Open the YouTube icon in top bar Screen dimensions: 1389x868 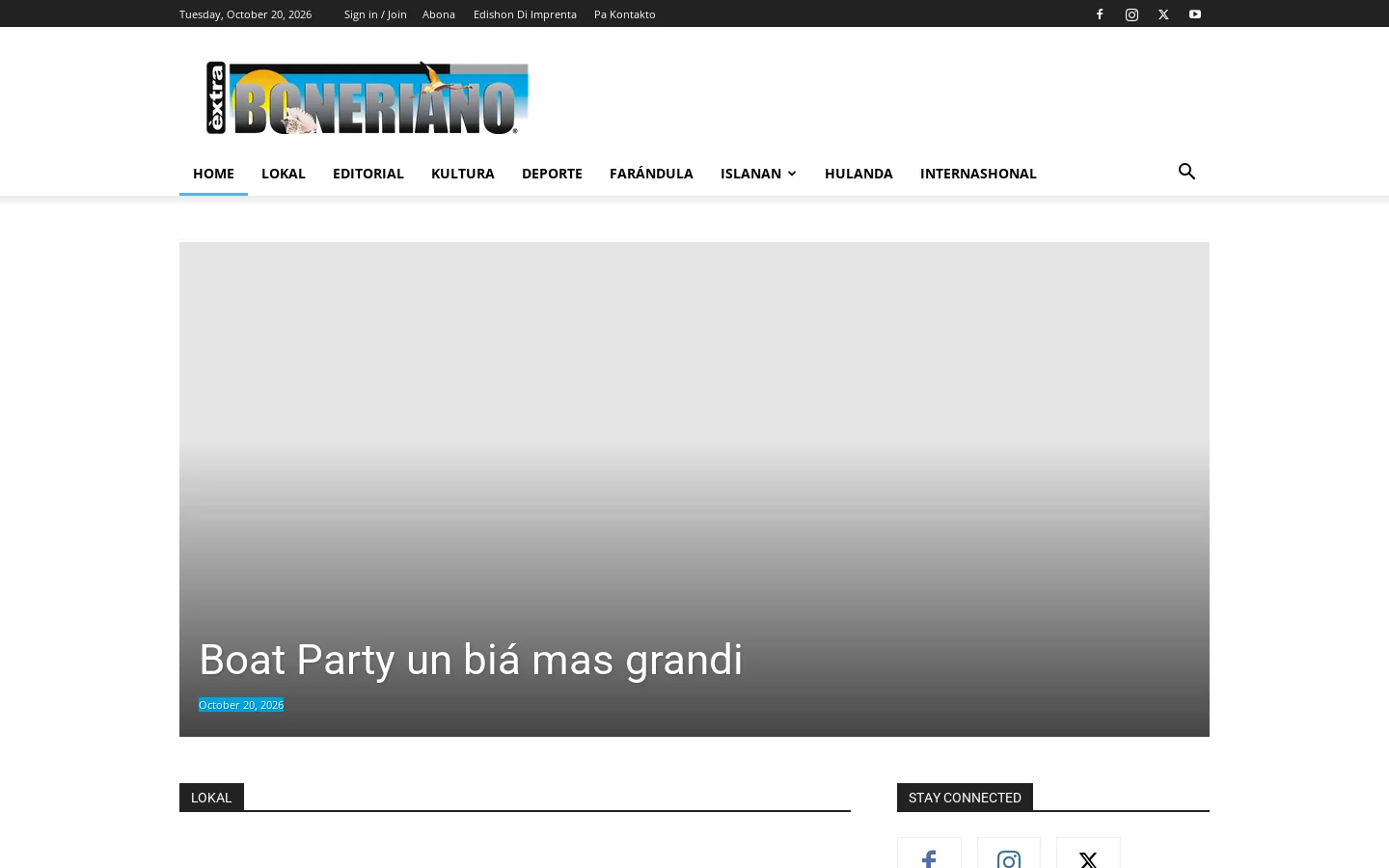pyautogui.click(x=1195, y=14)
